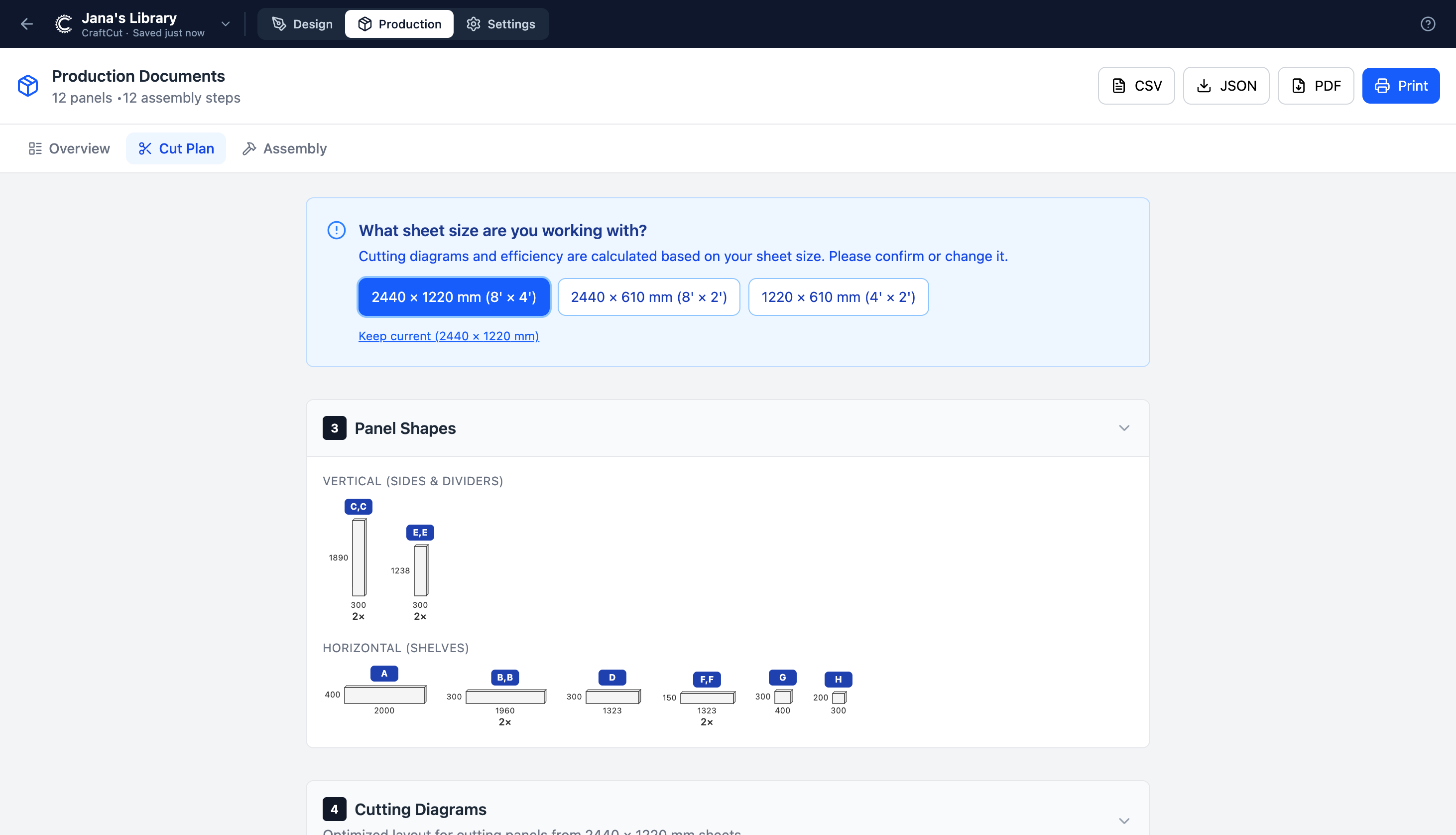Click the Assembly hammer icon
The image size is (1456, 835).
point(249,148)
